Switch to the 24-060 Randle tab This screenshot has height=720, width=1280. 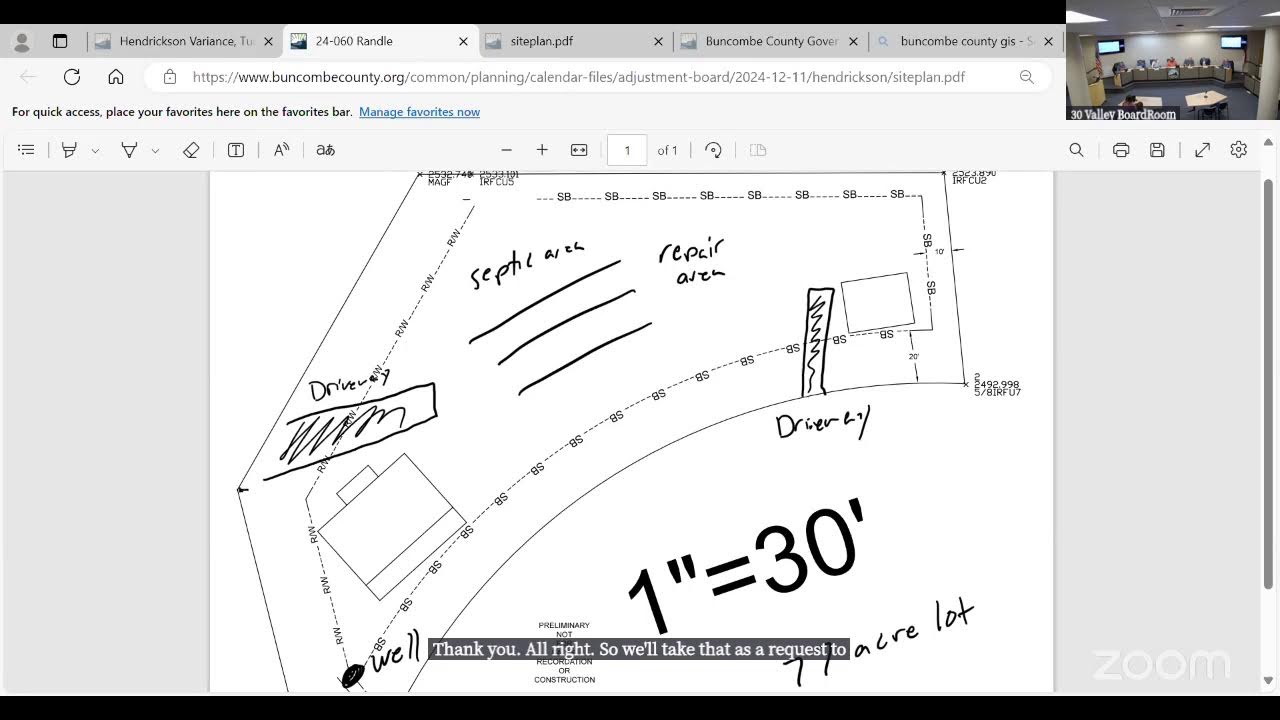click(380, 42)
